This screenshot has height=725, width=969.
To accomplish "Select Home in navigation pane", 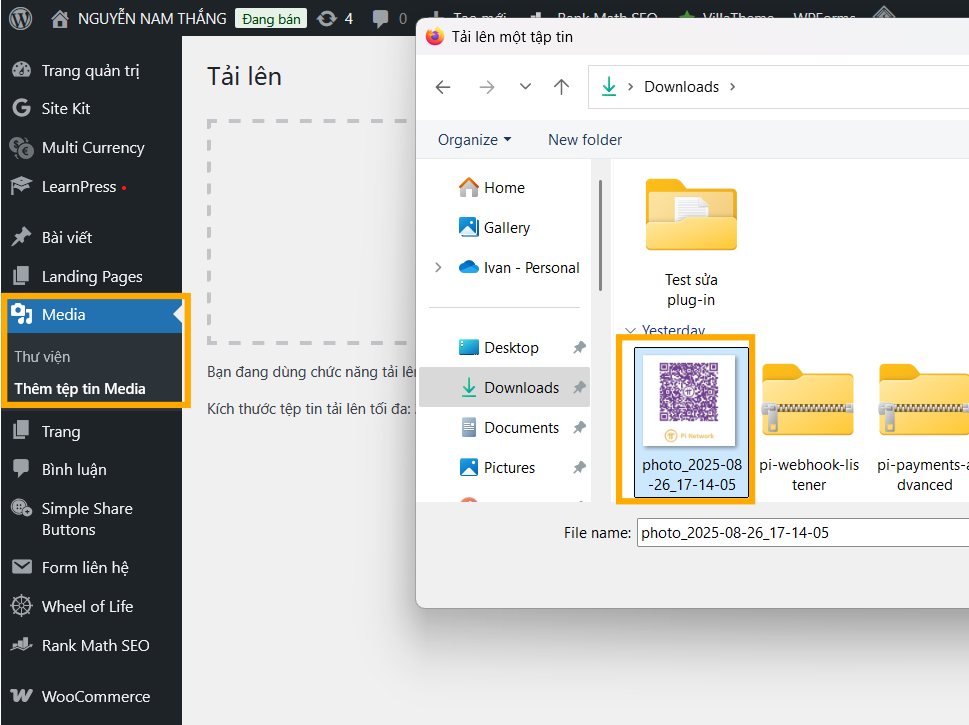I will coord(504,187).
